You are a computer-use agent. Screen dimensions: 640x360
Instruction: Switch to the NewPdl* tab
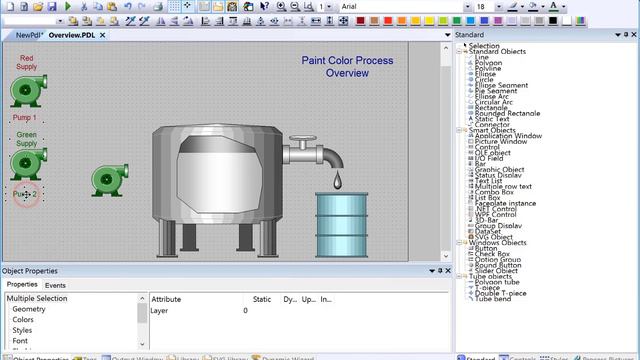29,35
